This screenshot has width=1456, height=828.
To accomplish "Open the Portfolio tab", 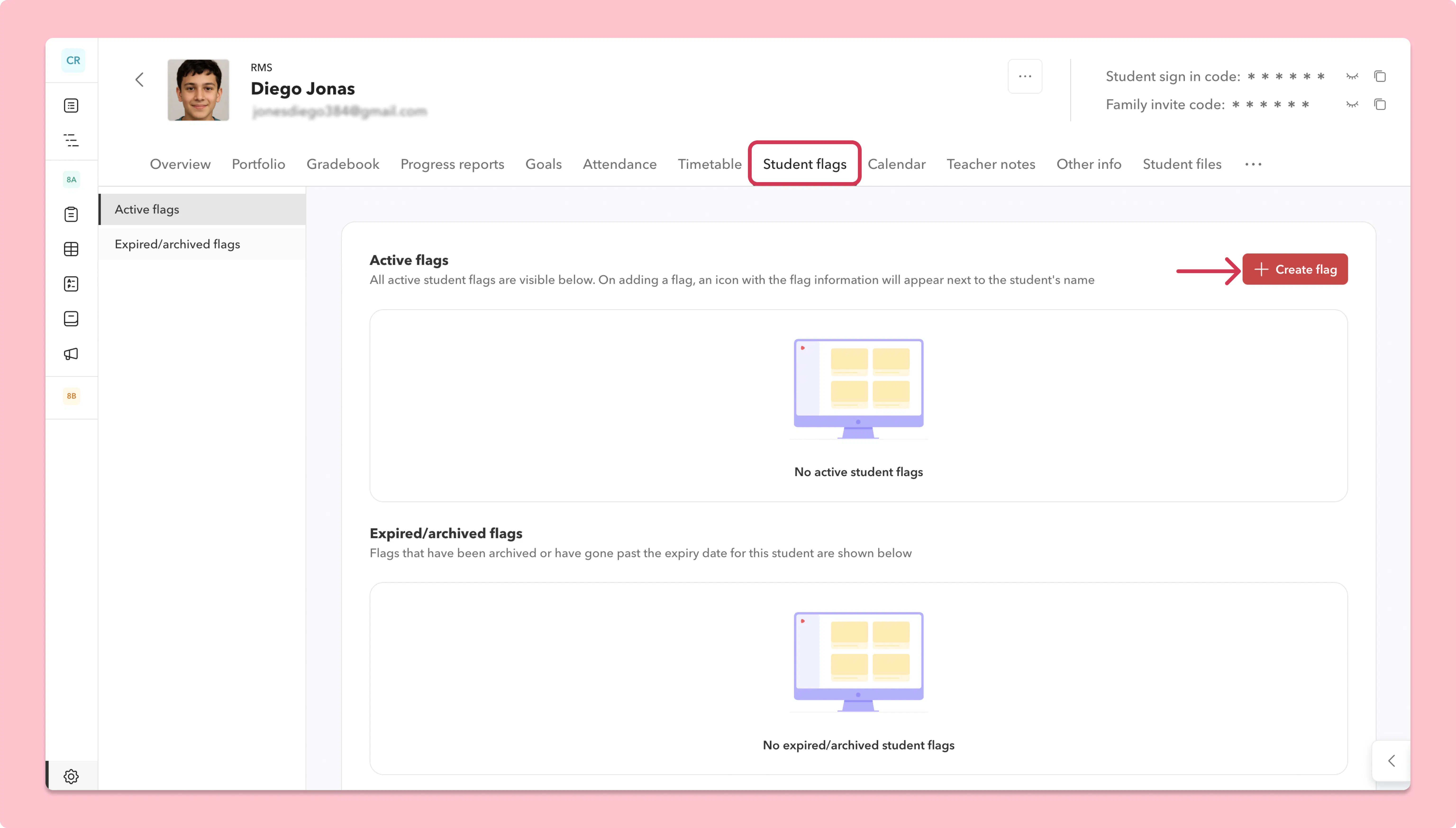I will click(259, 164).
